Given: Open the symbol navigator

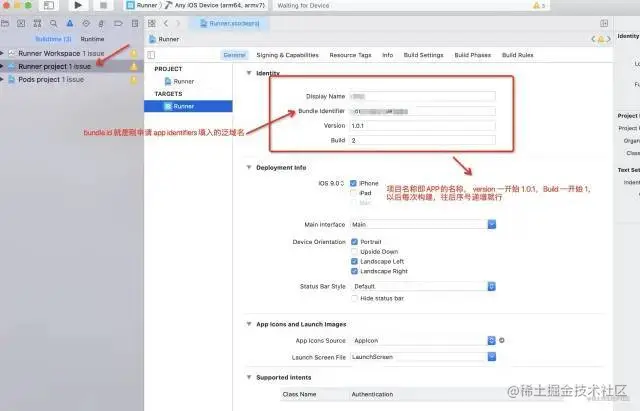Looking at the screenshot, I should [37, 24].
